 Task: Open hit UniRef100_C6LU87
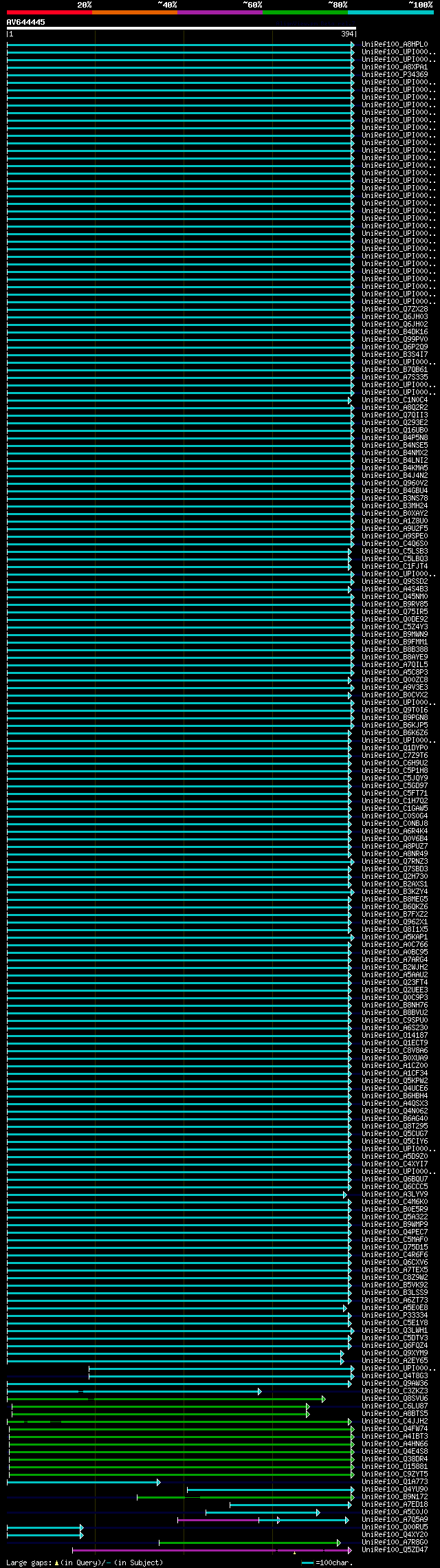[395, 1406]
